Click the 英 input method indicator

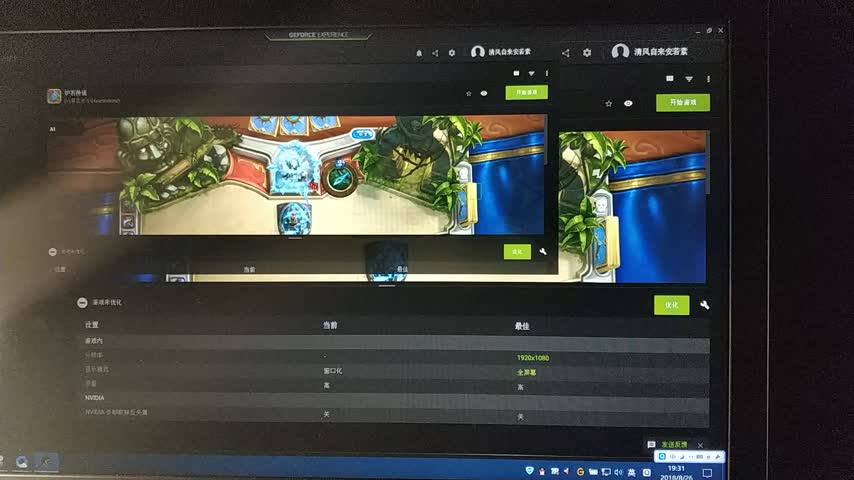click(x=632, y=472)
